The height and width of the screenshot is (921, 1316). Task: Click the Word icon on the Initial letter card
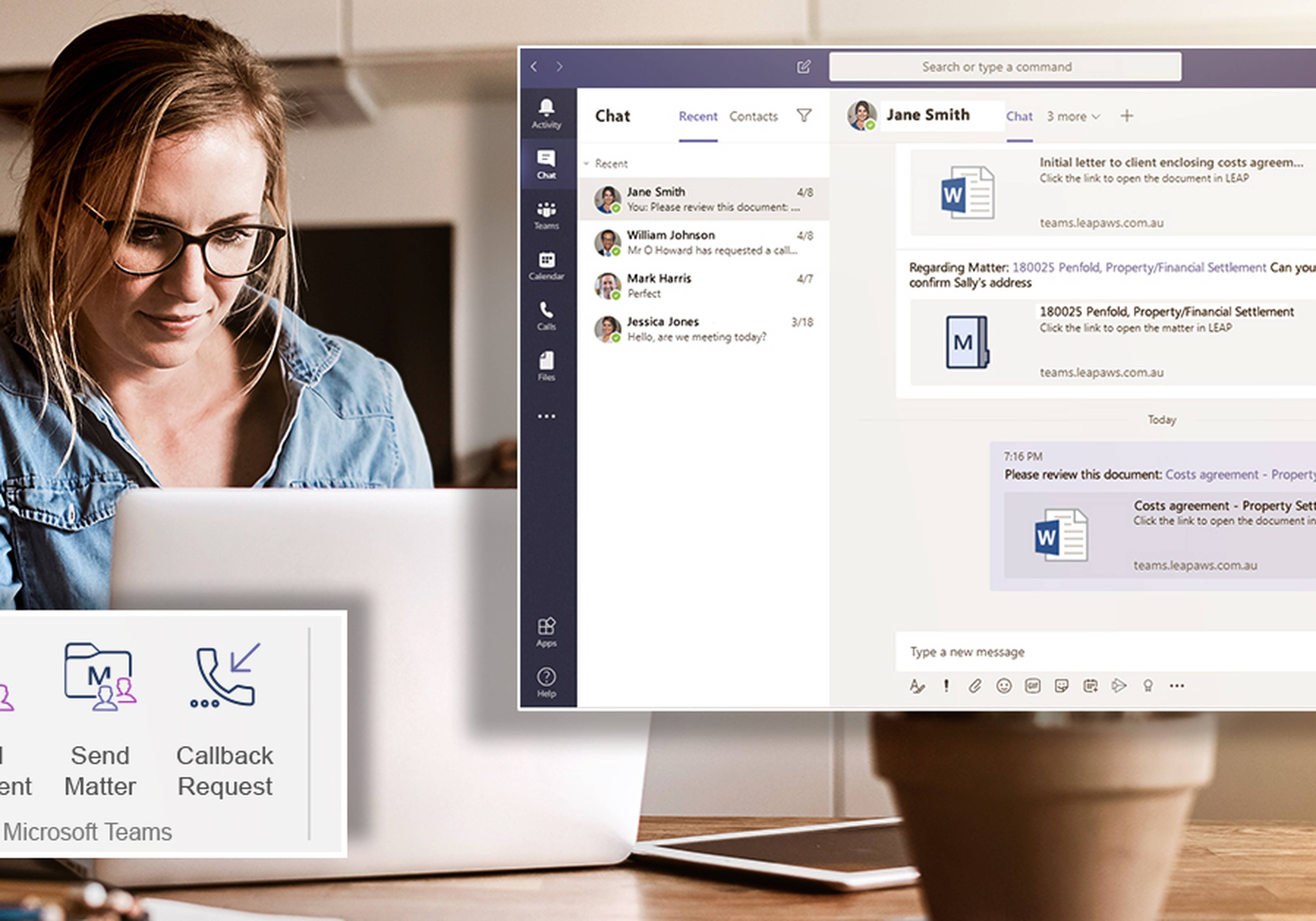(967, 192)
